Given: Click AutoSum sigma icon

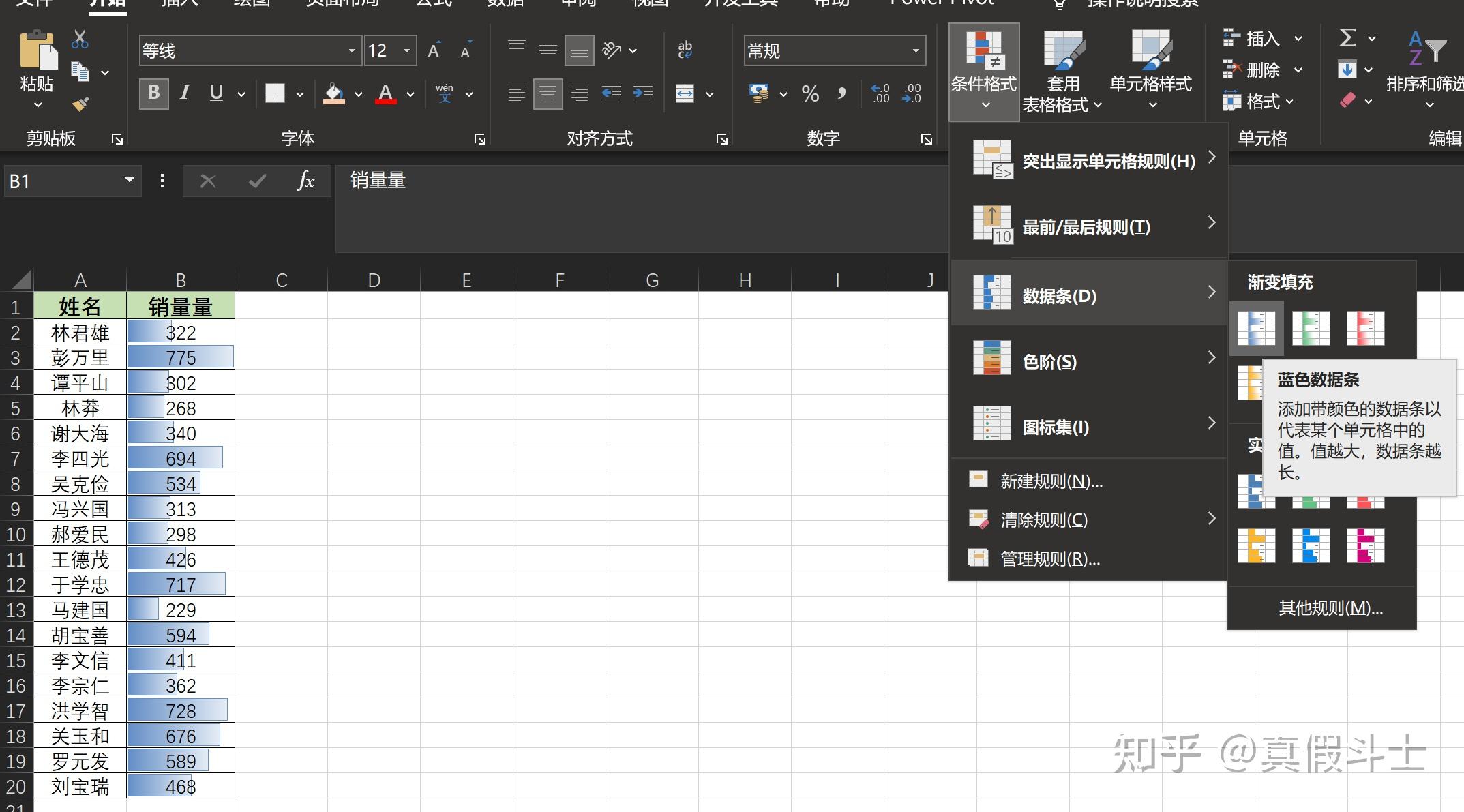Looking at the screenshot, I should click(x=1347, y=37).
